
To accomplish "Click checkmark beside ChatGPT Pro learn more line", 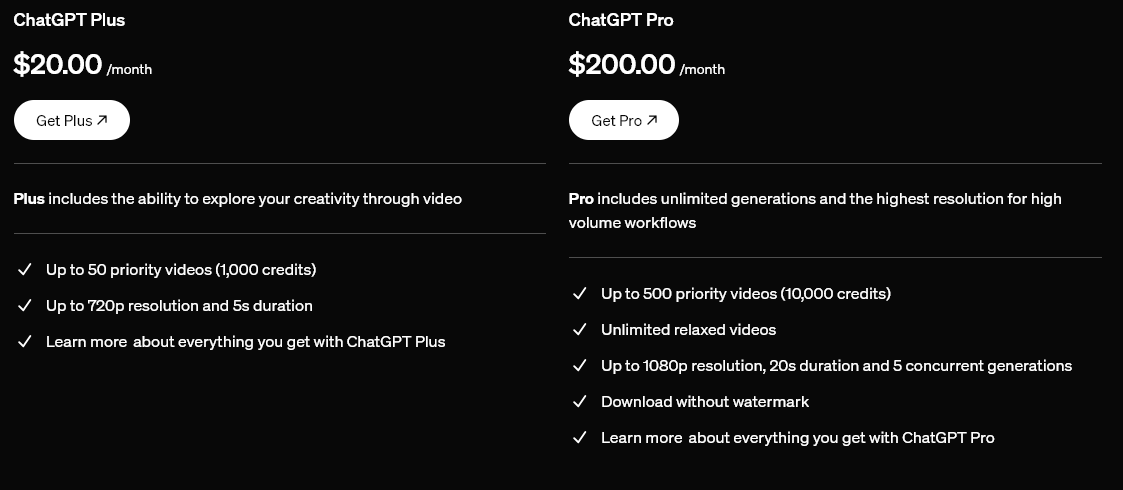I will [579, 438].
